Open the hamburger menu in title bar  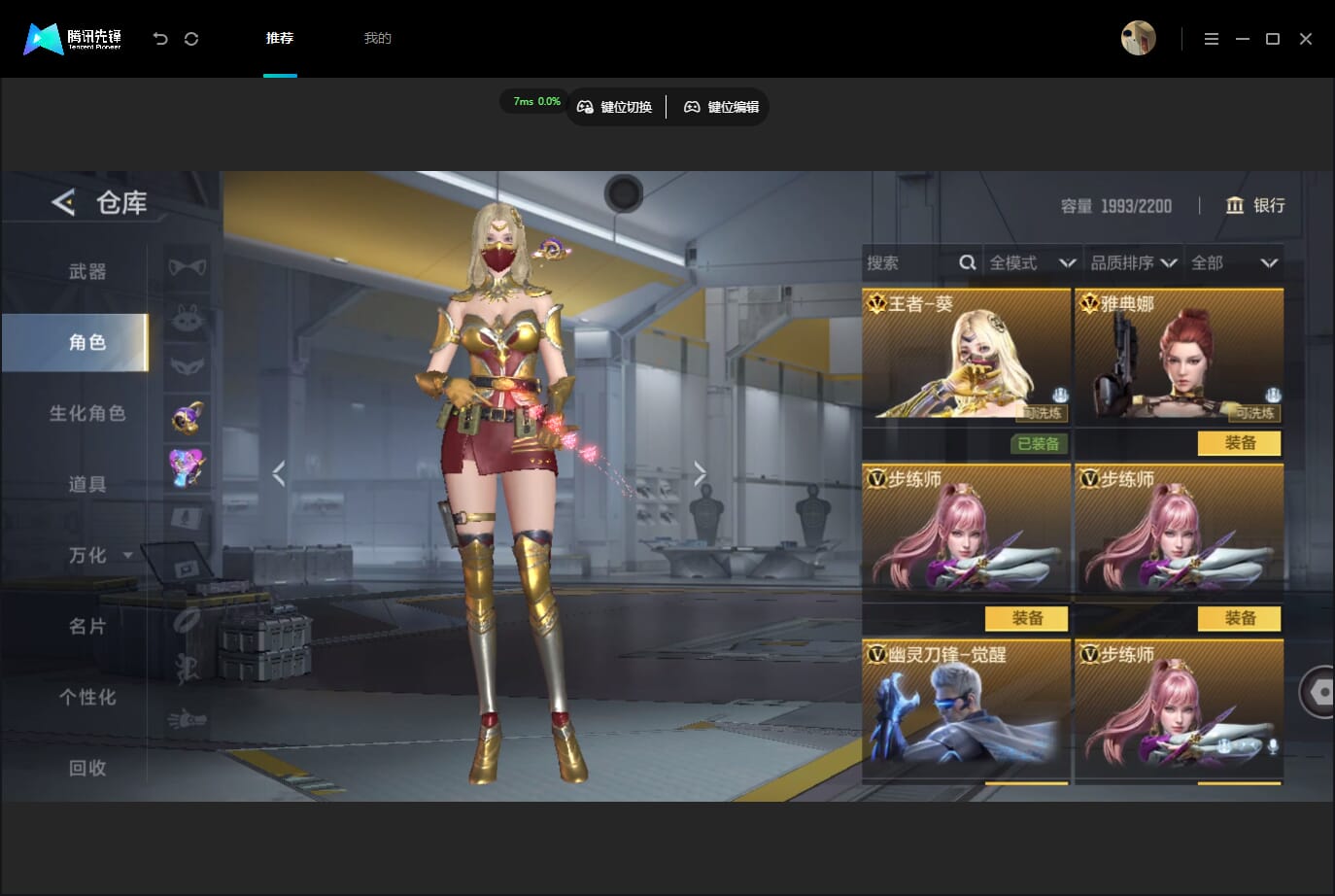pyautogui.click(x=1211, y=39)
